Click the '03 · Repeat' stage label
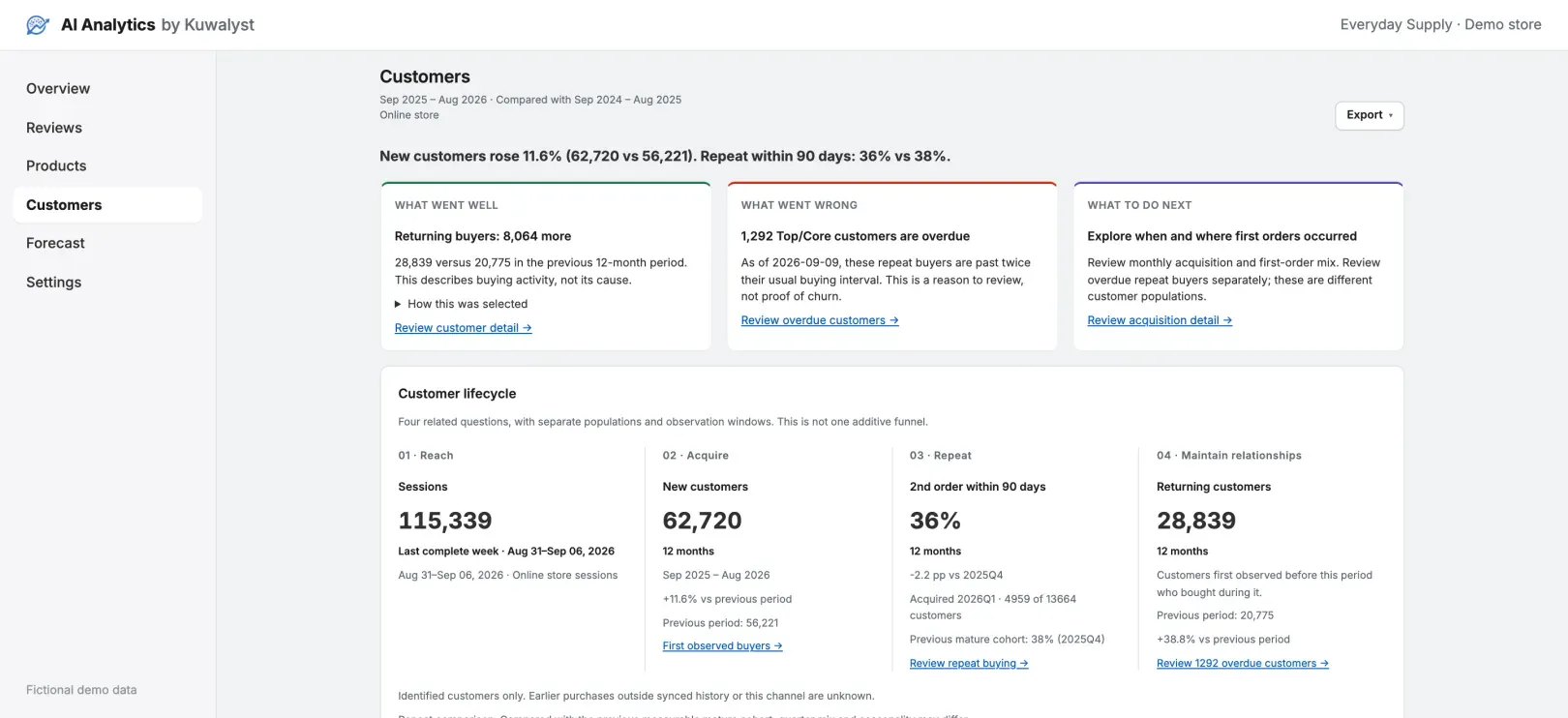 pos(941,456)
